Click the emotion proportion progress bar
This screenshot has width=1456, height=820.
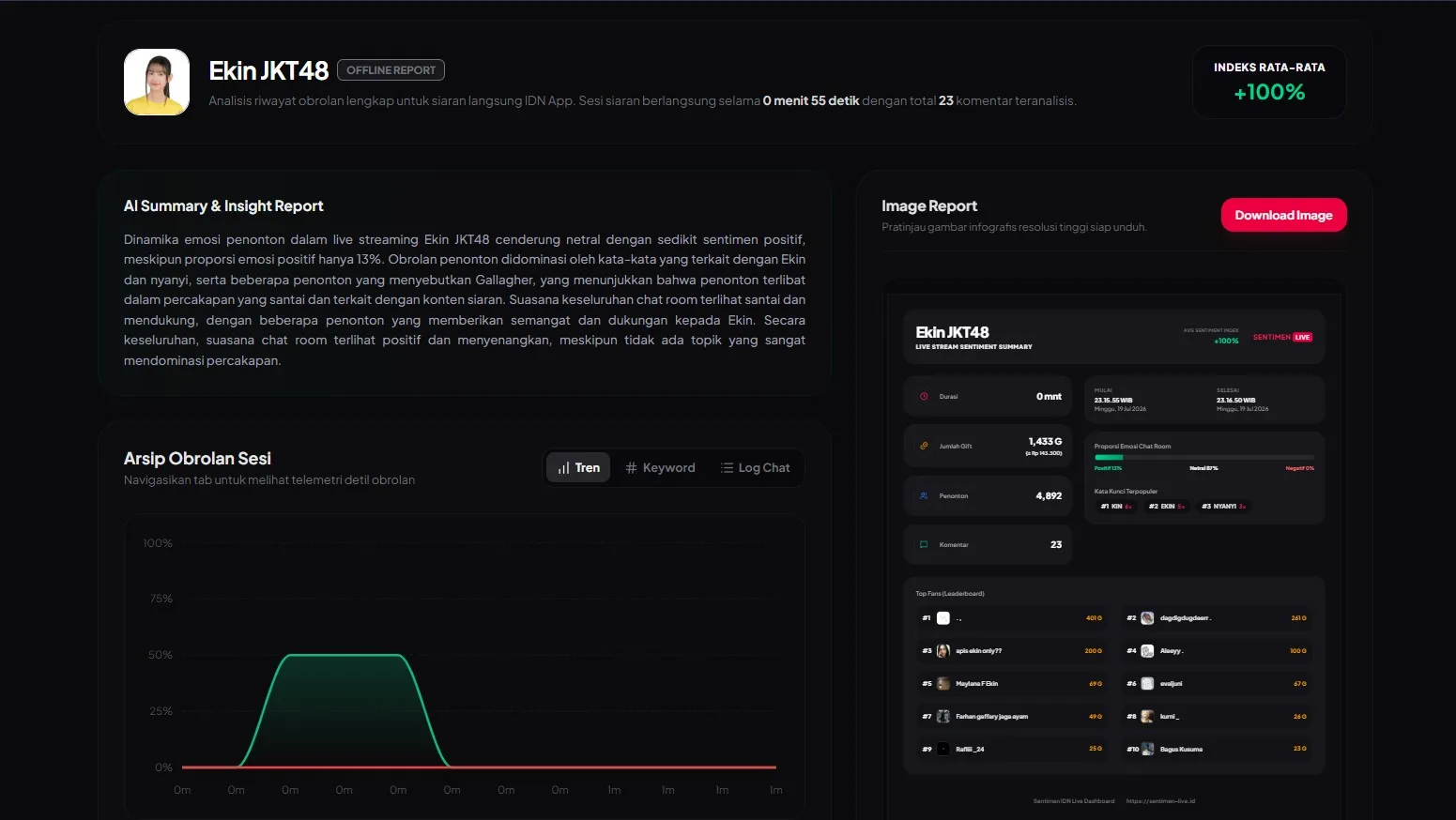coord(1204,457)
